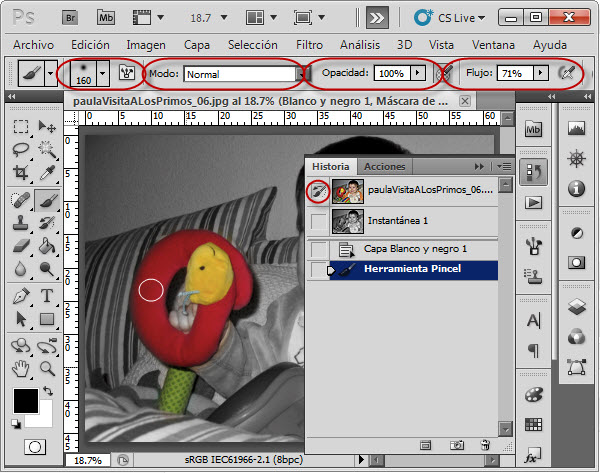This screenshot has height=473, width=600.
Task: Create new document from current state
Action: tap(425, 445)
